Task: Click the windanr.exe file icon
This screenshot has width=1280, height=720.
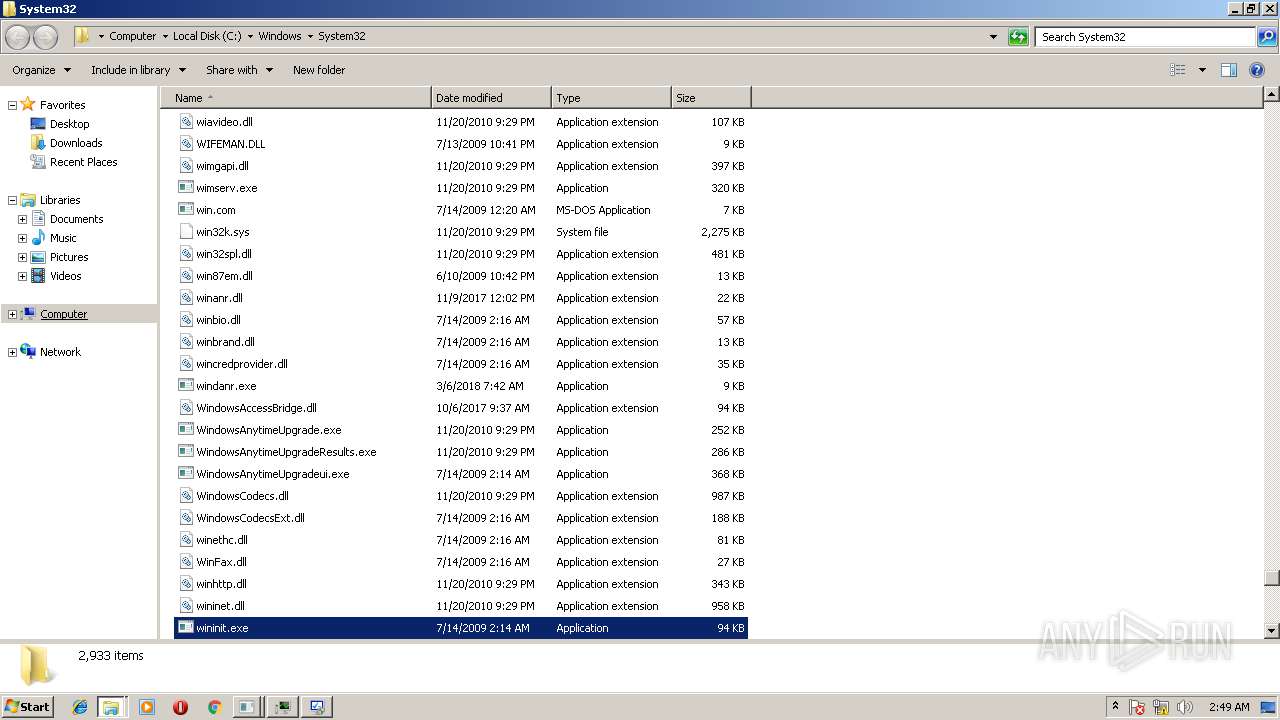Action: click(x=185, y=386)
